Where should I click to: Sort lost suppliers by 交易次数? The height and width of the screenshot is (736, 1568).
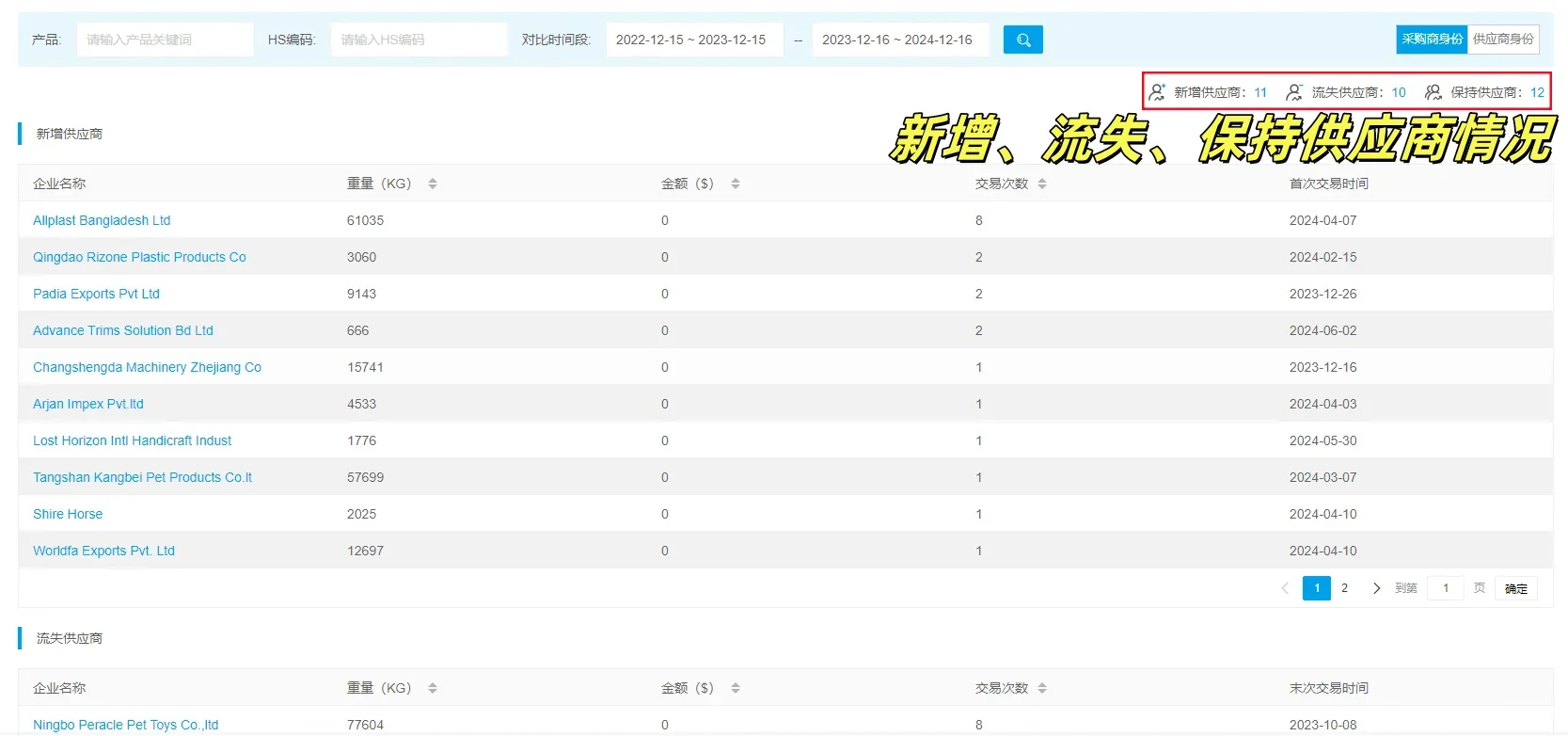point(1042,688)
